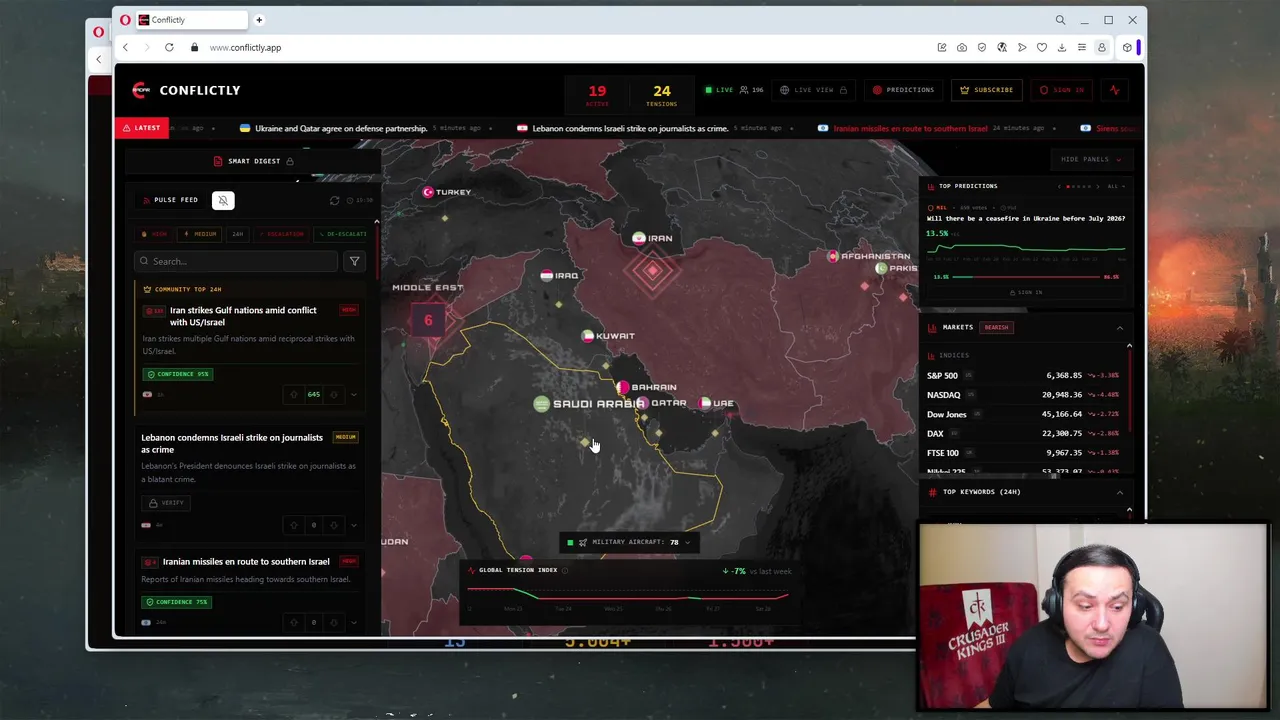Click Sign In under the Ukraine prediction
The width and height of the screenshot is (1280, 720).
[x=1025, y=292]
